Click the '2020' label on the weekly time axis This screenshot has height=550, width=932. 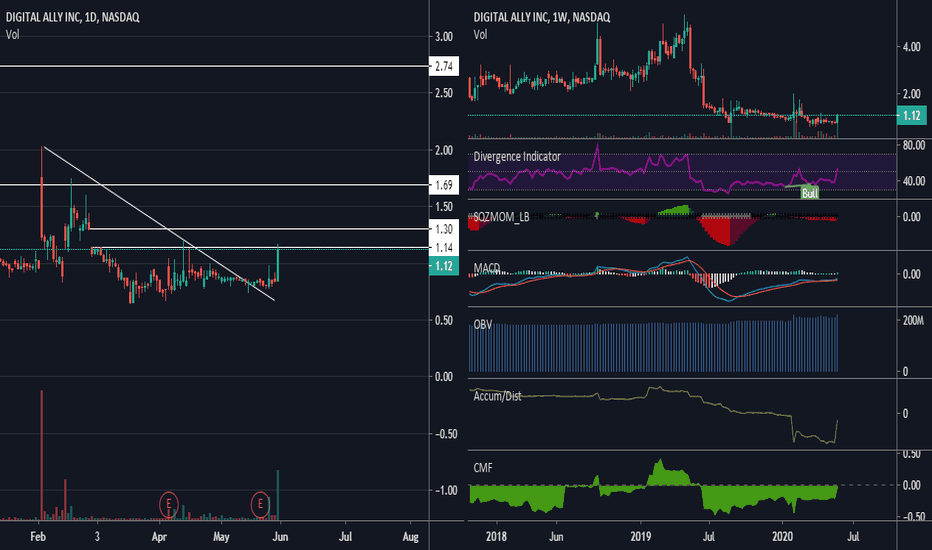click(x=783, y=536)
